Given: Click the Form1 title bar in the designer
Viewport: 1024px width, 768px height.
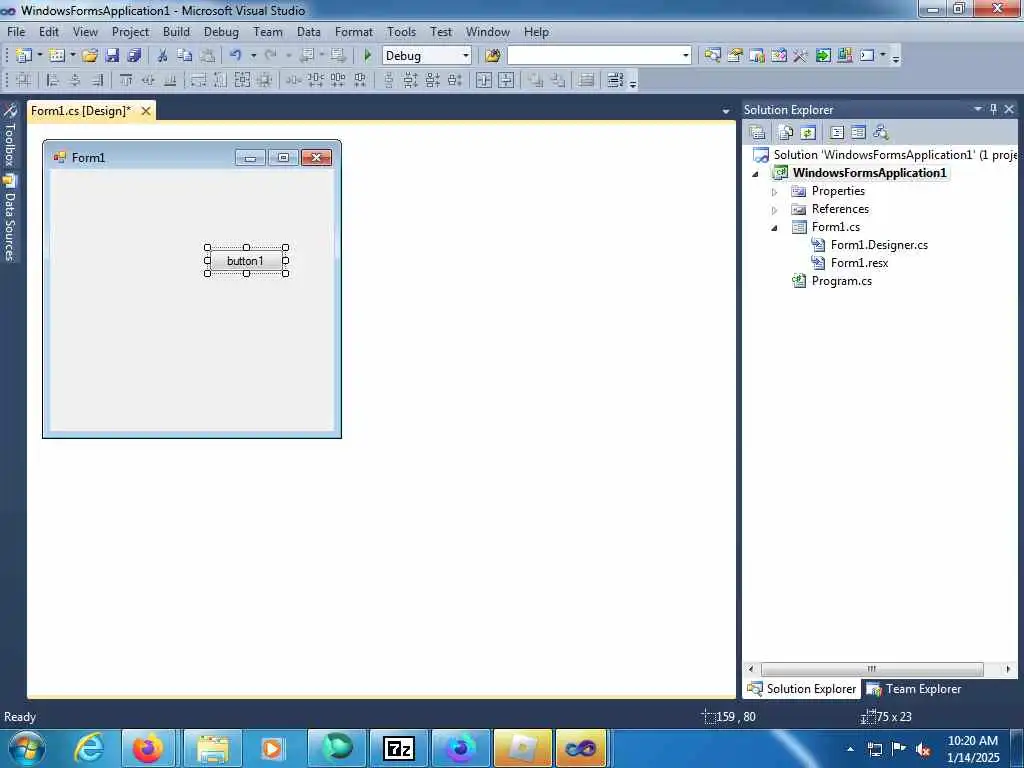Looking at the screenshot, I should tap(191, 157).
